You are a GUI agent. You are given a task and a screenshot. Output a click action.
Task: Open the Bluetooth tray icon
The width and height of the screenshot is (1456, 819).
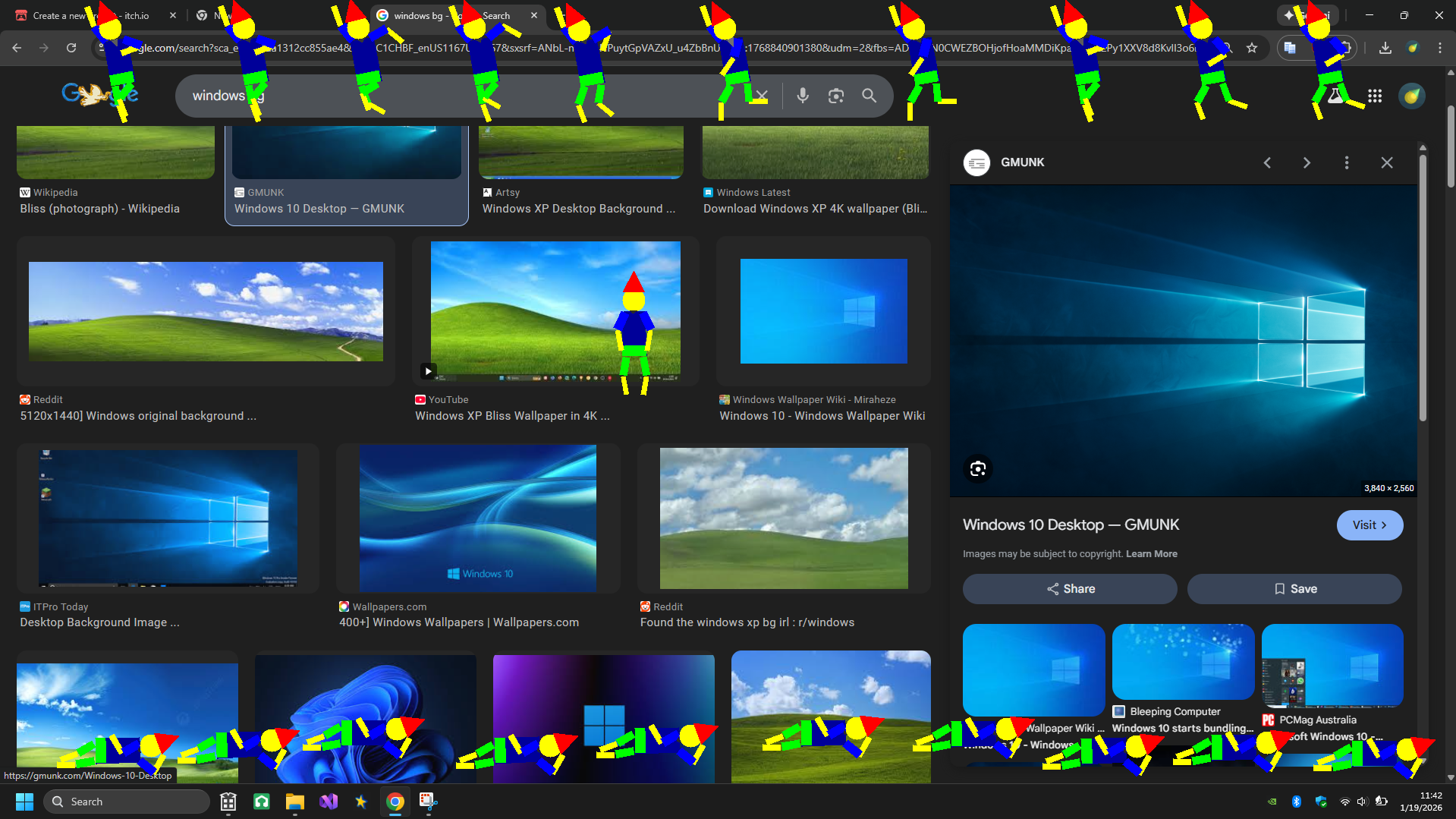point(1297,802)
